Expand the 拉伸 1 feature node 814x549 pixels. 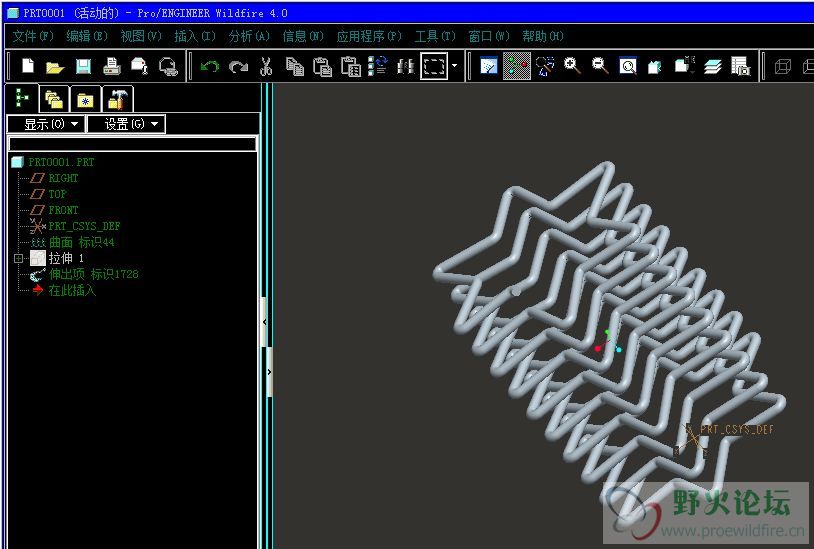[x=18, y=258]
